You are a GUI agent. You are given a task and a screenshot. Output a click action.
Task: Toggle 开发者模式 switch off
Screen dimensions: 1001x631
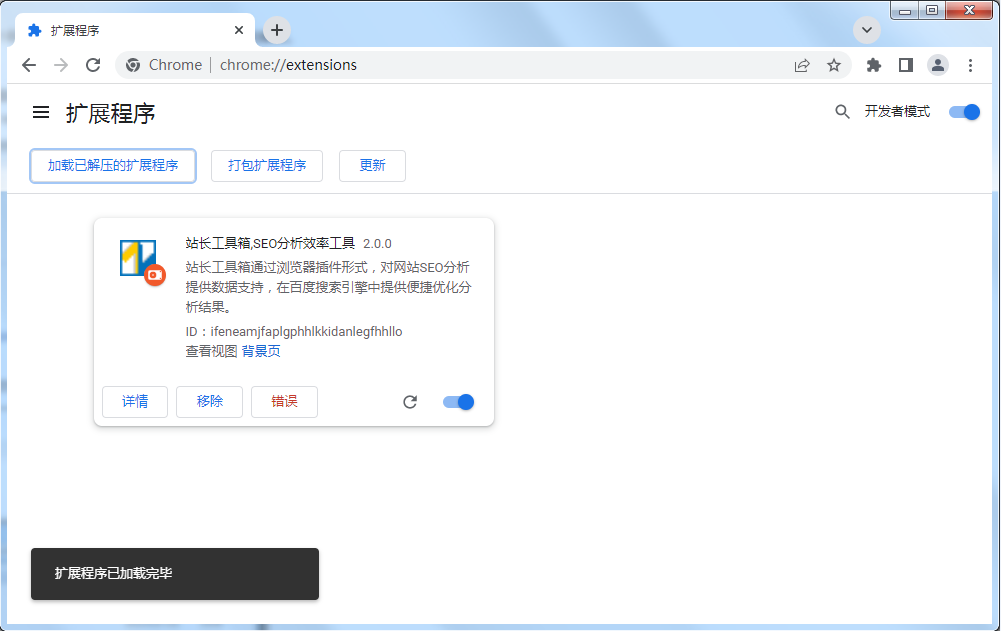click(x=964, y=112)
